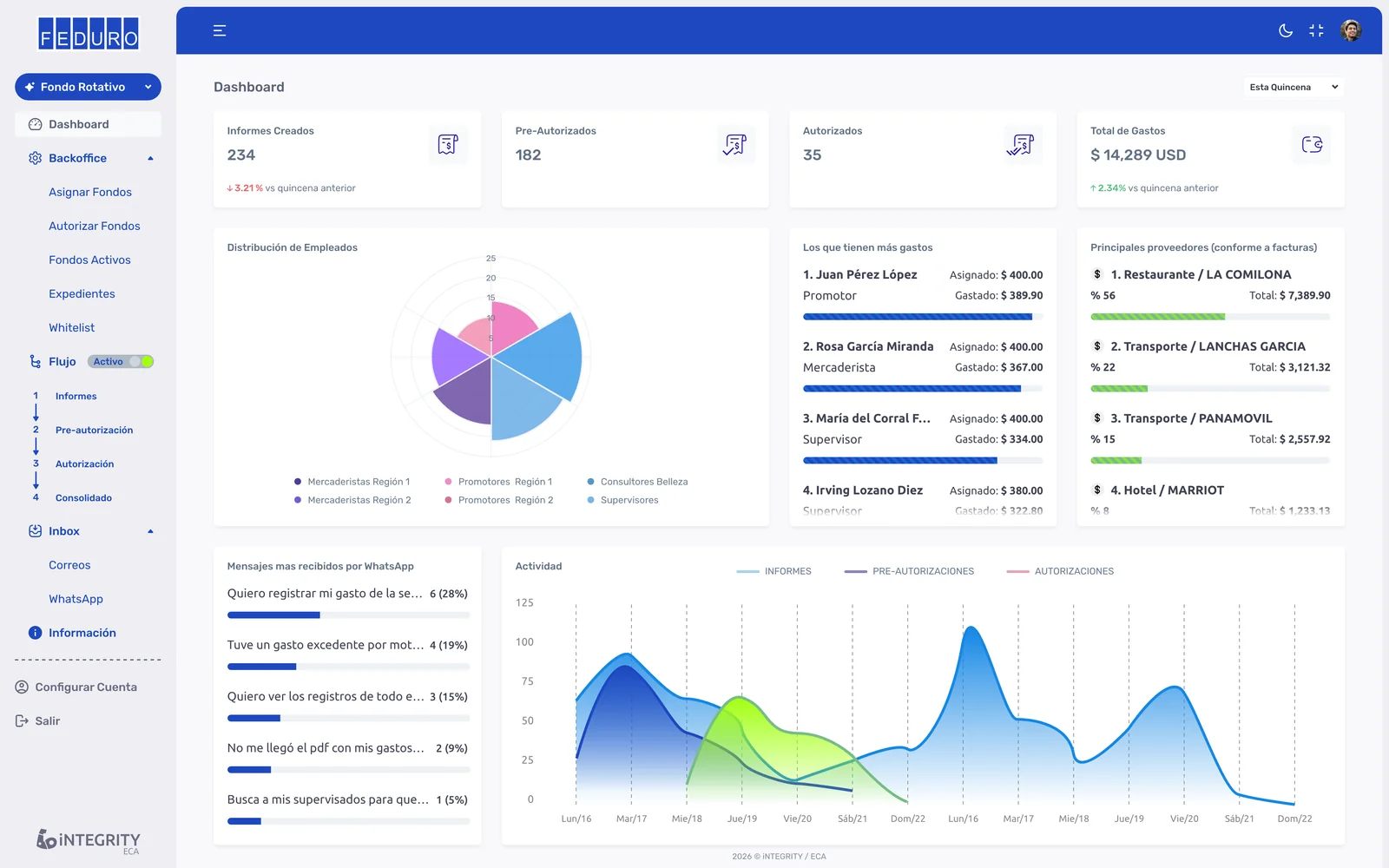The height and width of the screenshot is (868, 1389).
Task: Toggle Promotores Región 1 legend item
Action: coord(498,482)
